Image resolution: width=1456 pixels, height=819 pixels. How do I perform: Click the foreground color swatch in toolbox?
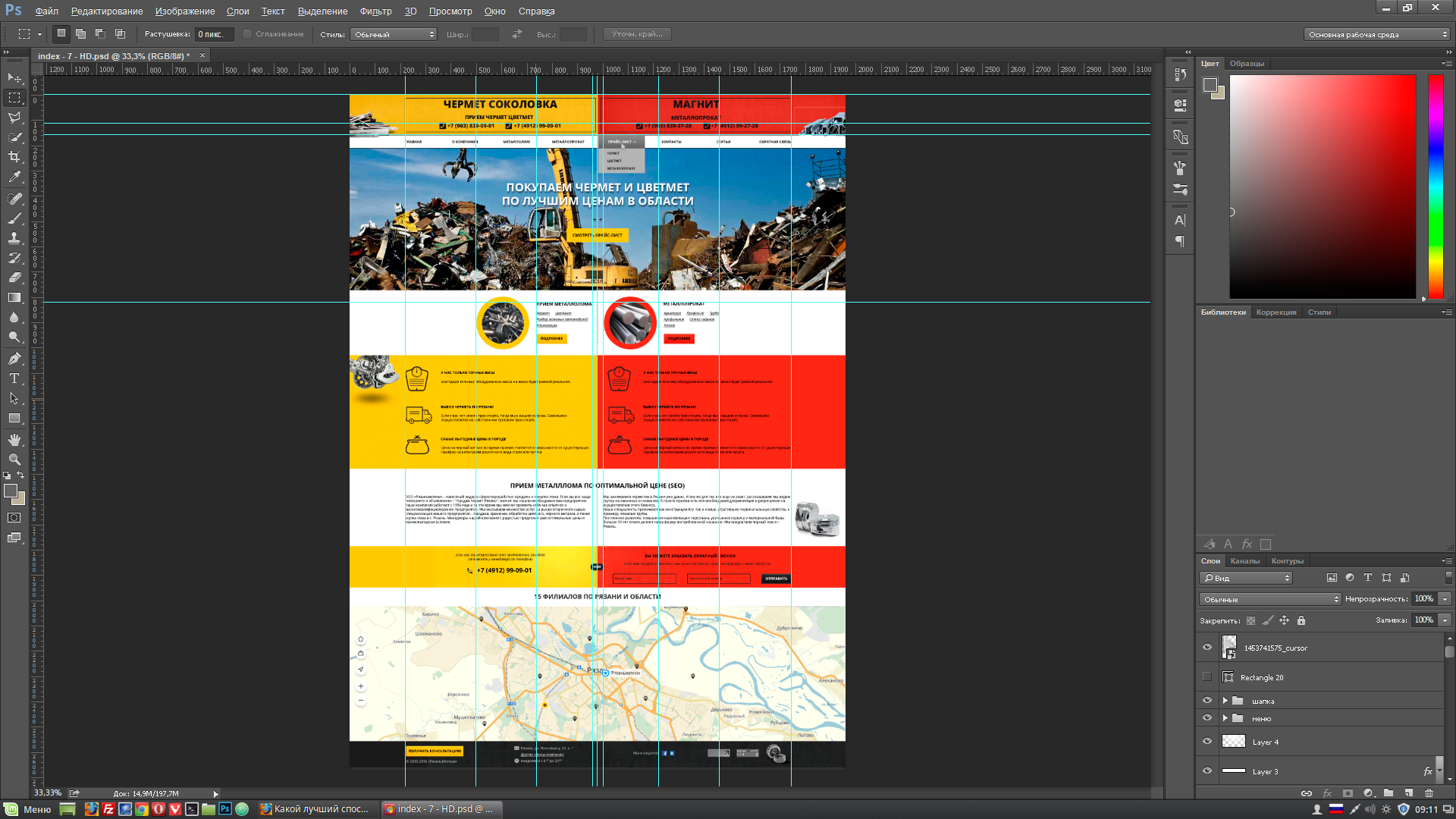point(11,491)
